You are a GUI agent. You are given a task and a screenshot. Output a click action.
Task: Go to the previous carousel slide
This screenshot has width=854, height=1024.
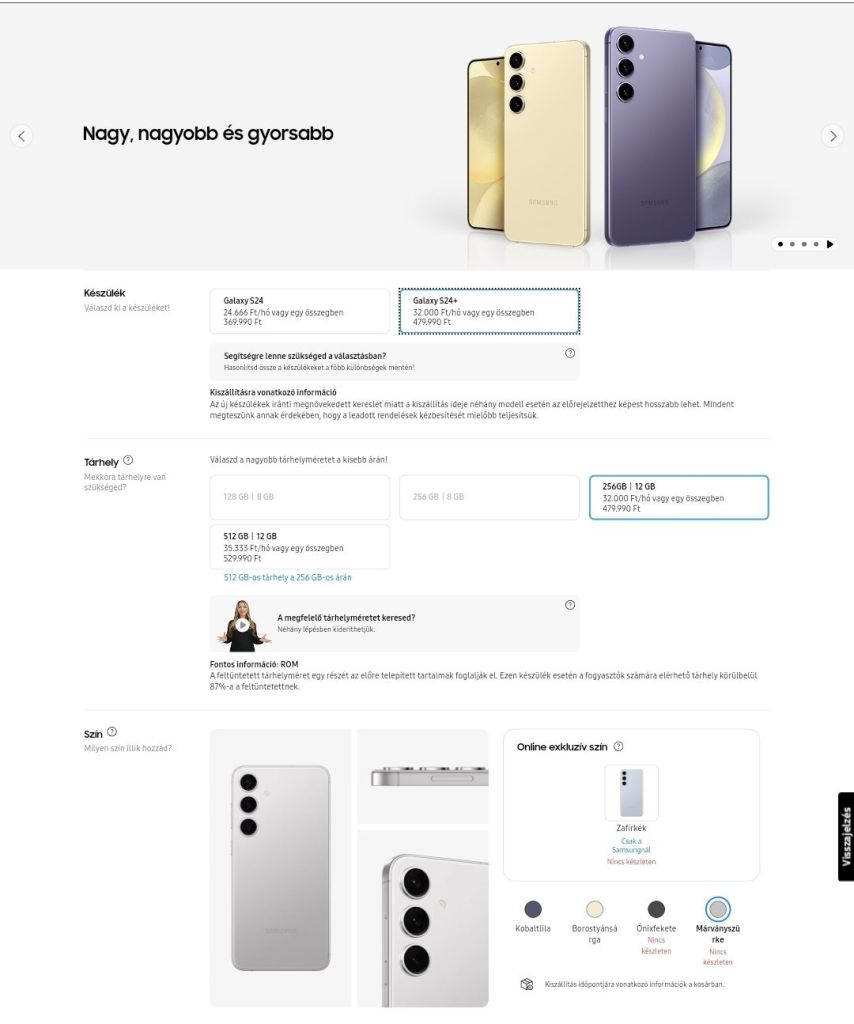click(22, 136)
